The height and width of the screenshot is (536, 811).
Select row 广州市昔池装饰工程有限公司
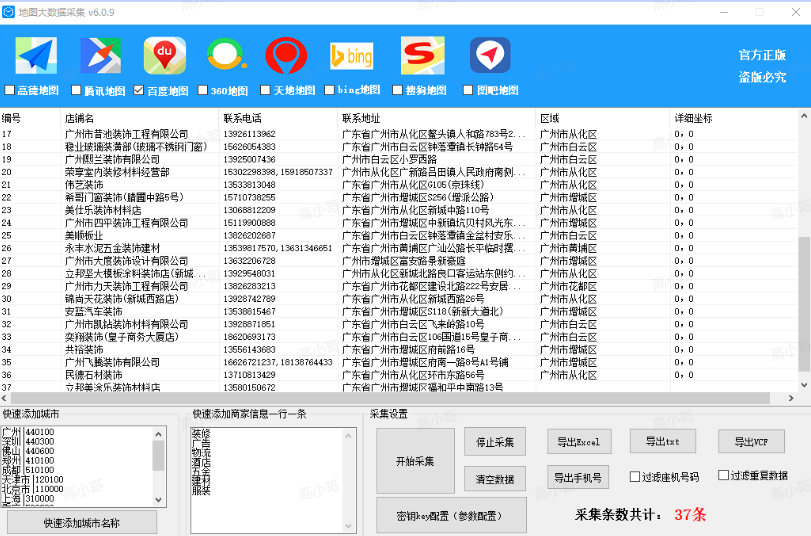tap(398, 134)
